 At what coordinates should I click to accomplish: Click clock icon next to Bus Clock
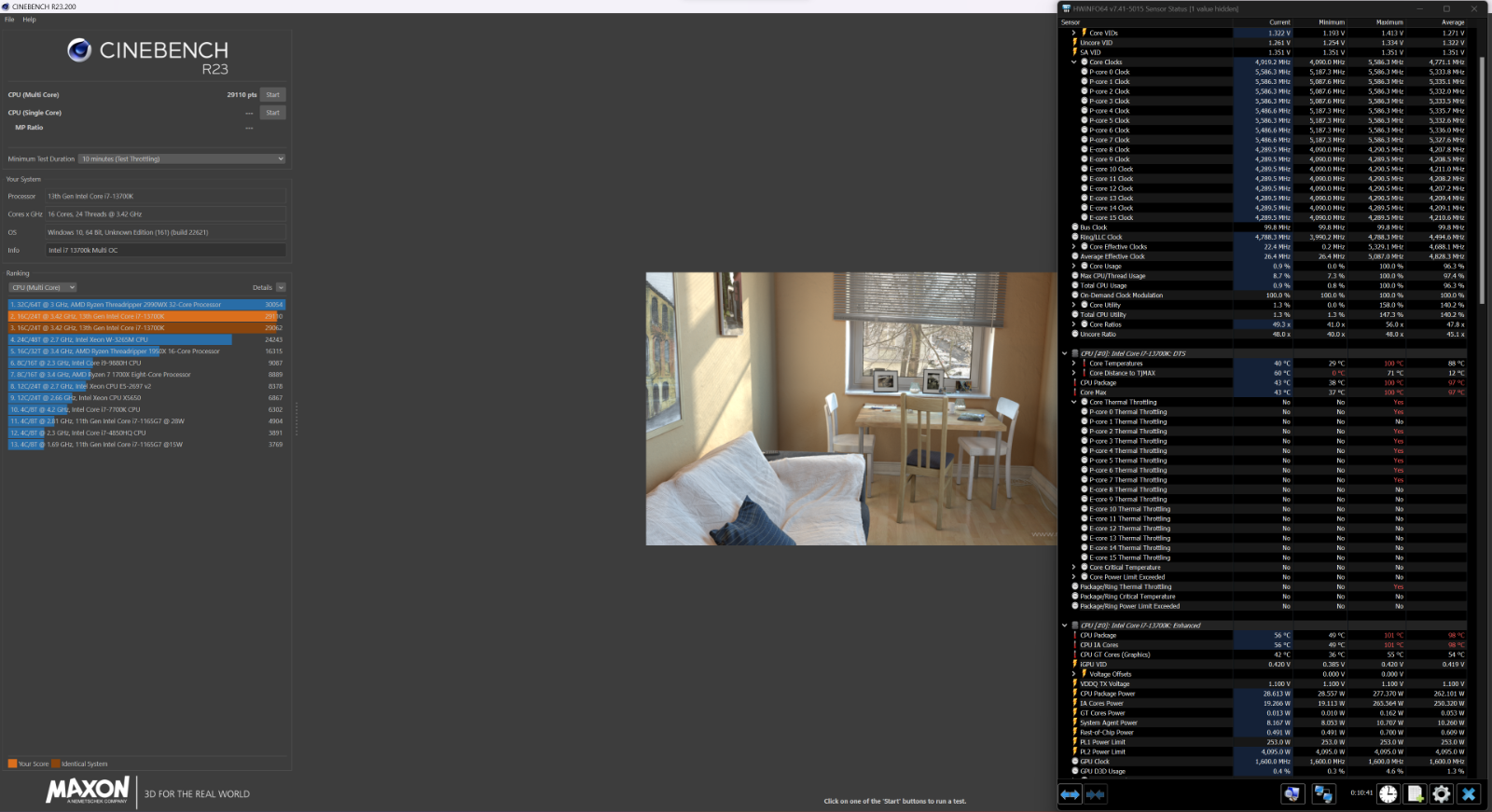(x=1075, y=227)
